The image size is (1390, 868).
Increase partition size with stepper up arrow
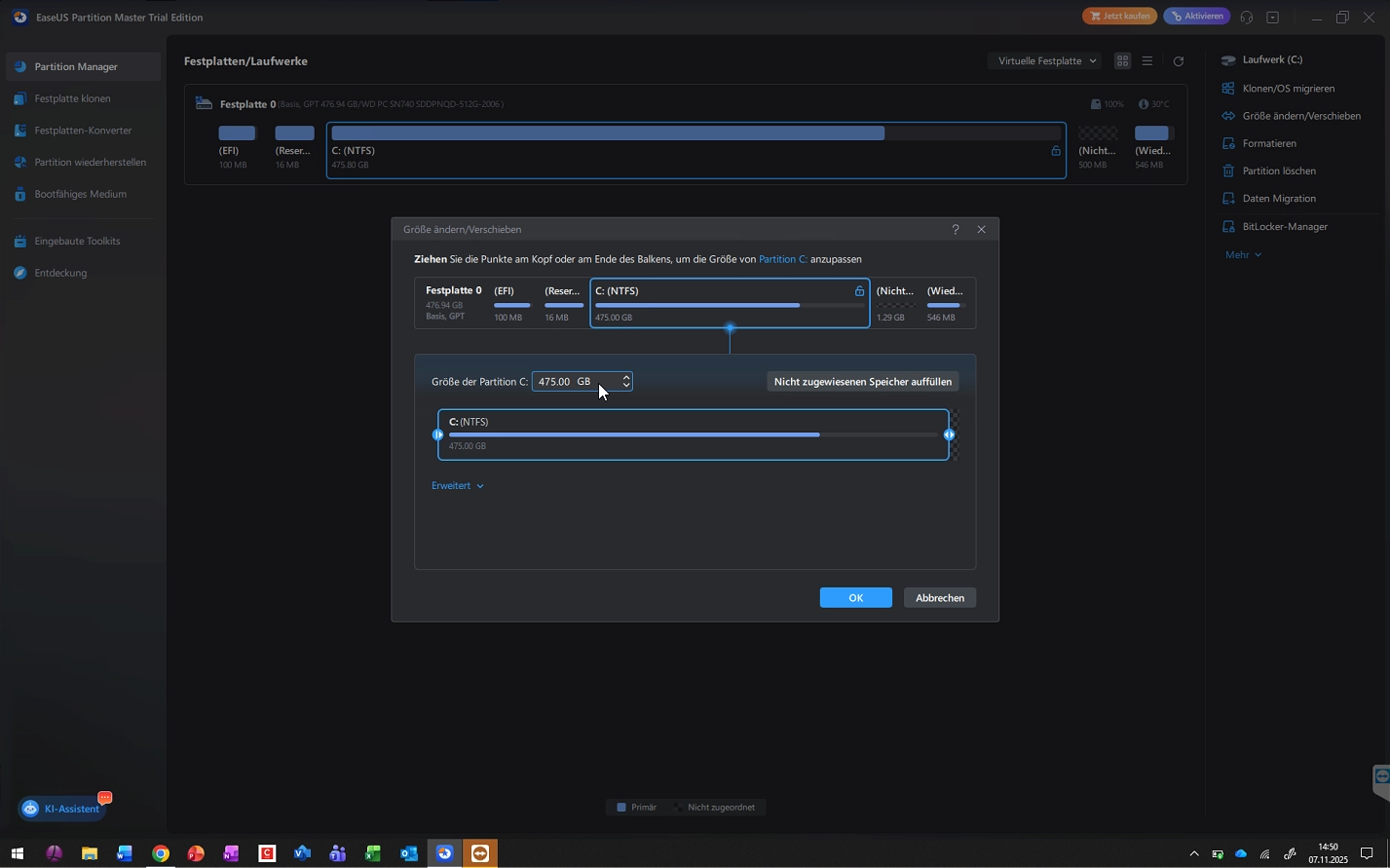click(x=626, y=377)
